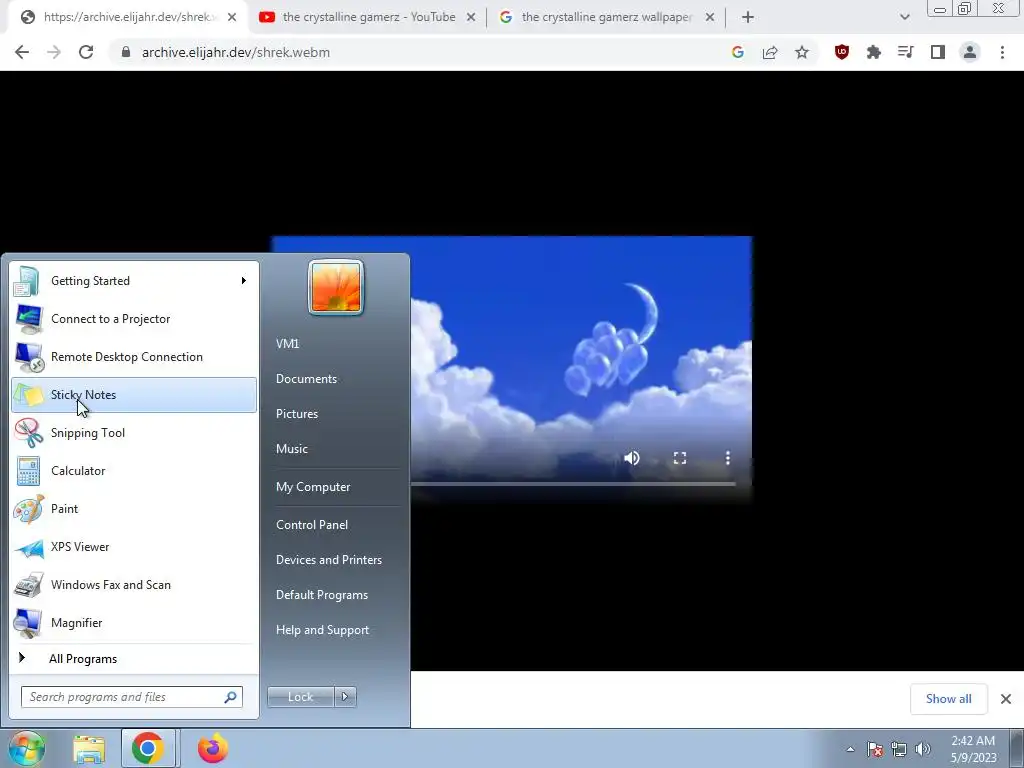Click the Snipping Tool scissors icon

click(29, 433)
